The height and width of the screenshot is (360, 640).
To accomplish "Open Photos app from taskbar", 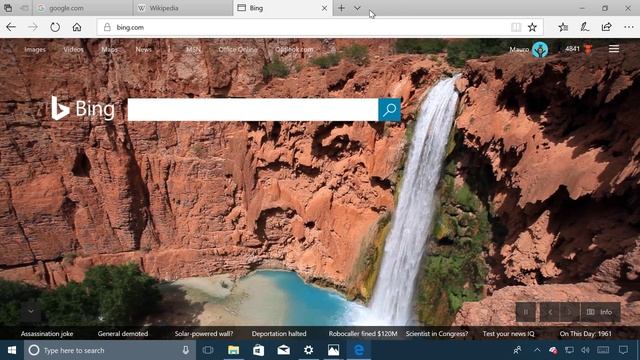I will pyautogui.click(x=333, y=350).
